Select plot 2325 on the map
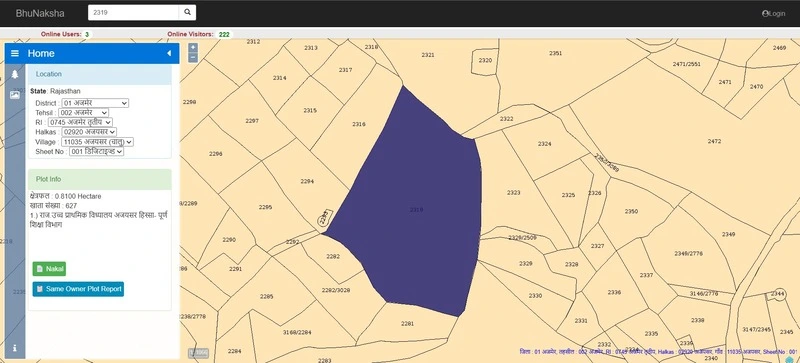800x363 pixels. (x=568, y=195)
